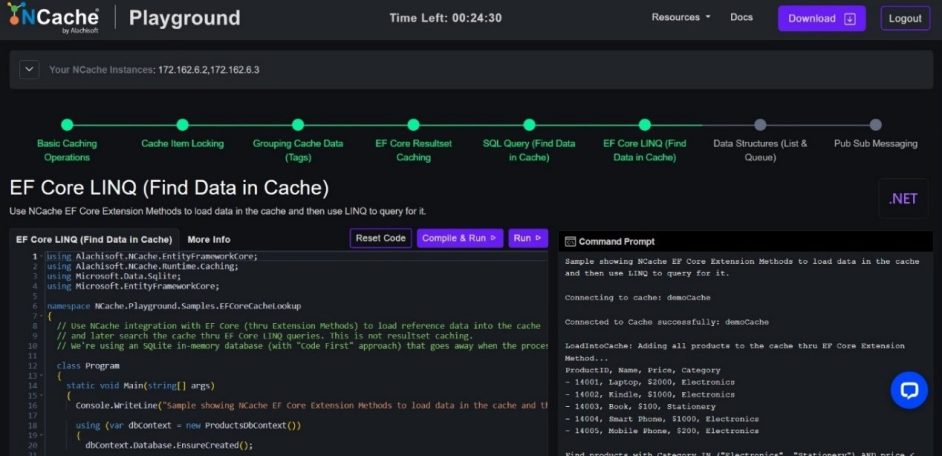The width and height of the screenshot is (942, 456).
Task: Click the Download button
Action: (821, 19)
